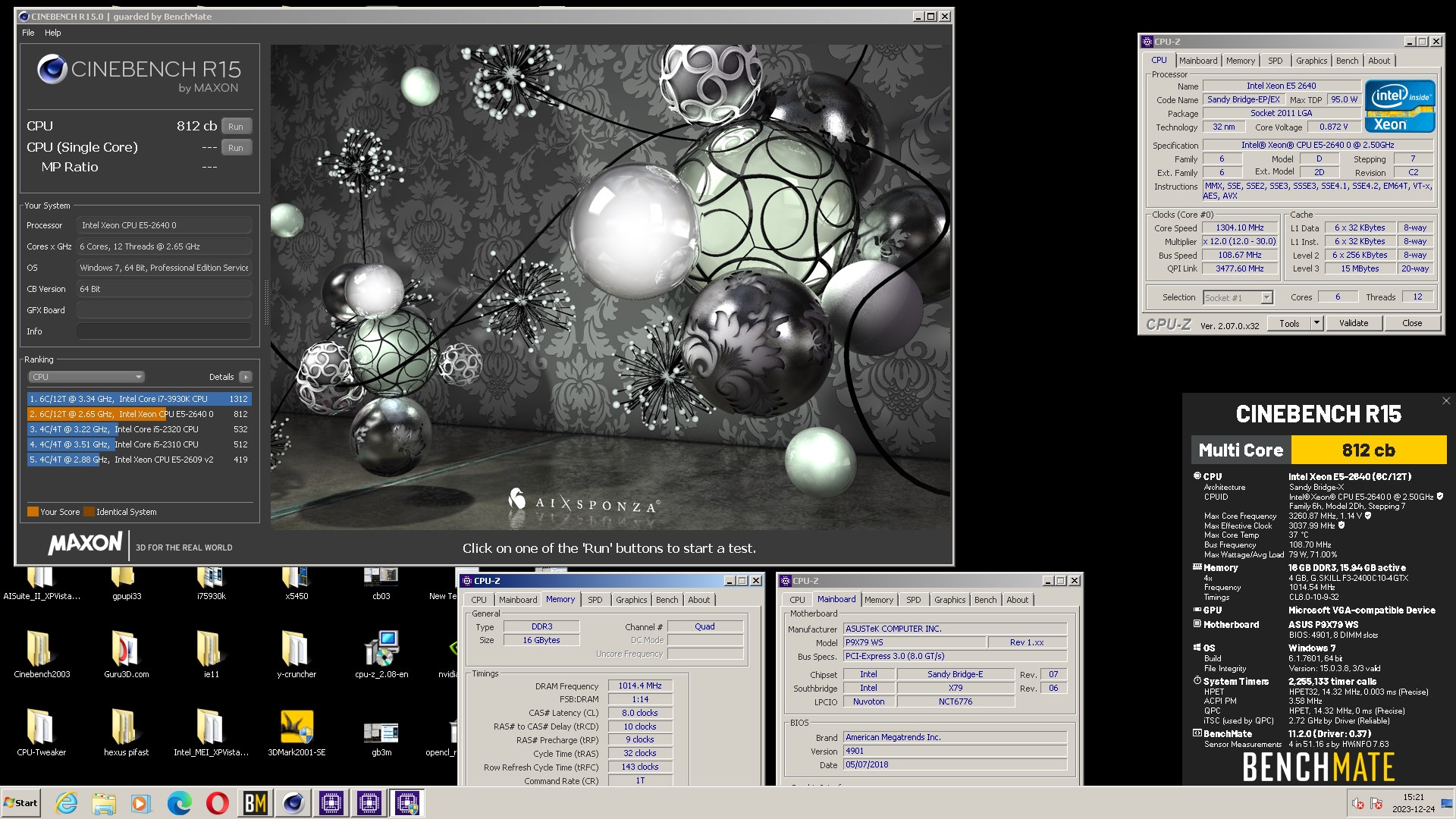The width and height of the screenshot is (1456, 819).
Task: Click the Start button
Action: [20, 803]
